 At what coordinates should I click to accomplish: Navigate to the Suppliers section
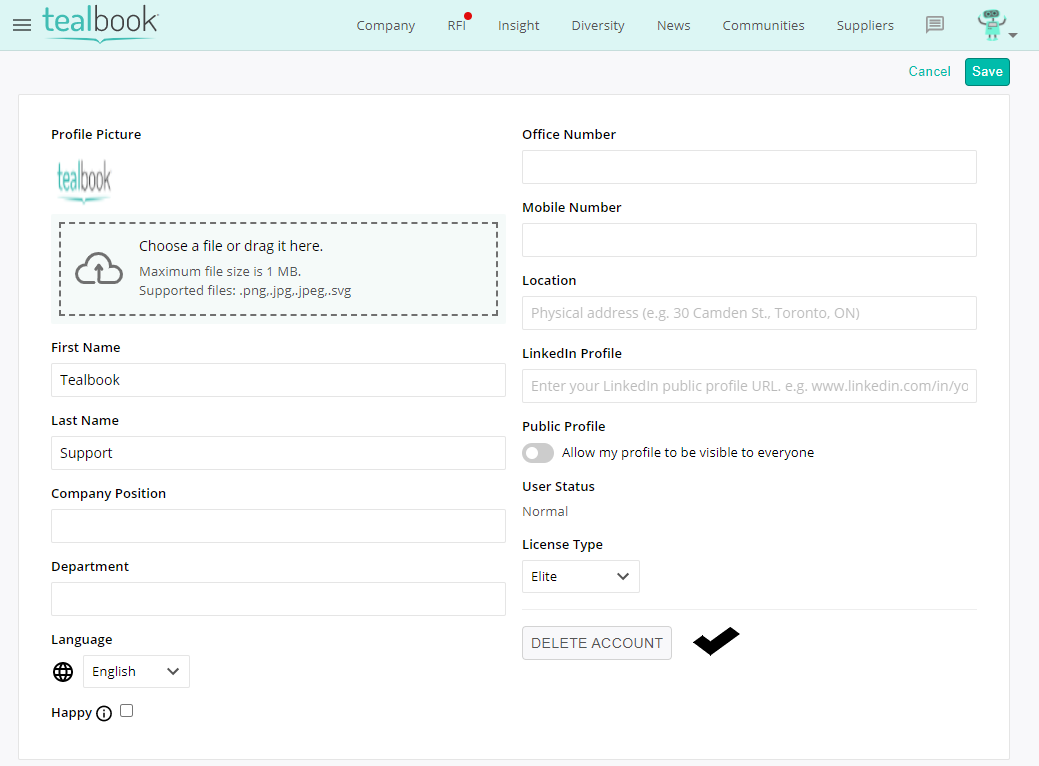click(865, 26)
